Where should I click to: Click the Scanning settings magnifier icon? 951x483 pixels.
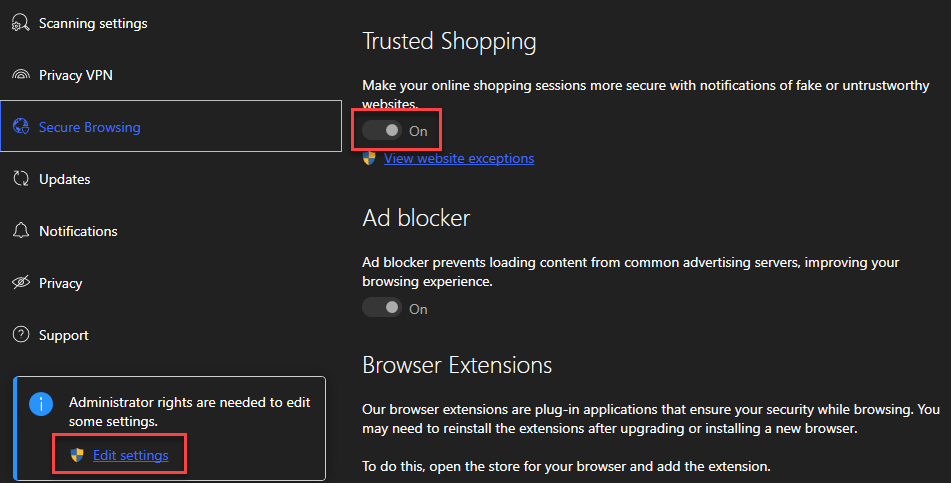click(x=20, y=23)
